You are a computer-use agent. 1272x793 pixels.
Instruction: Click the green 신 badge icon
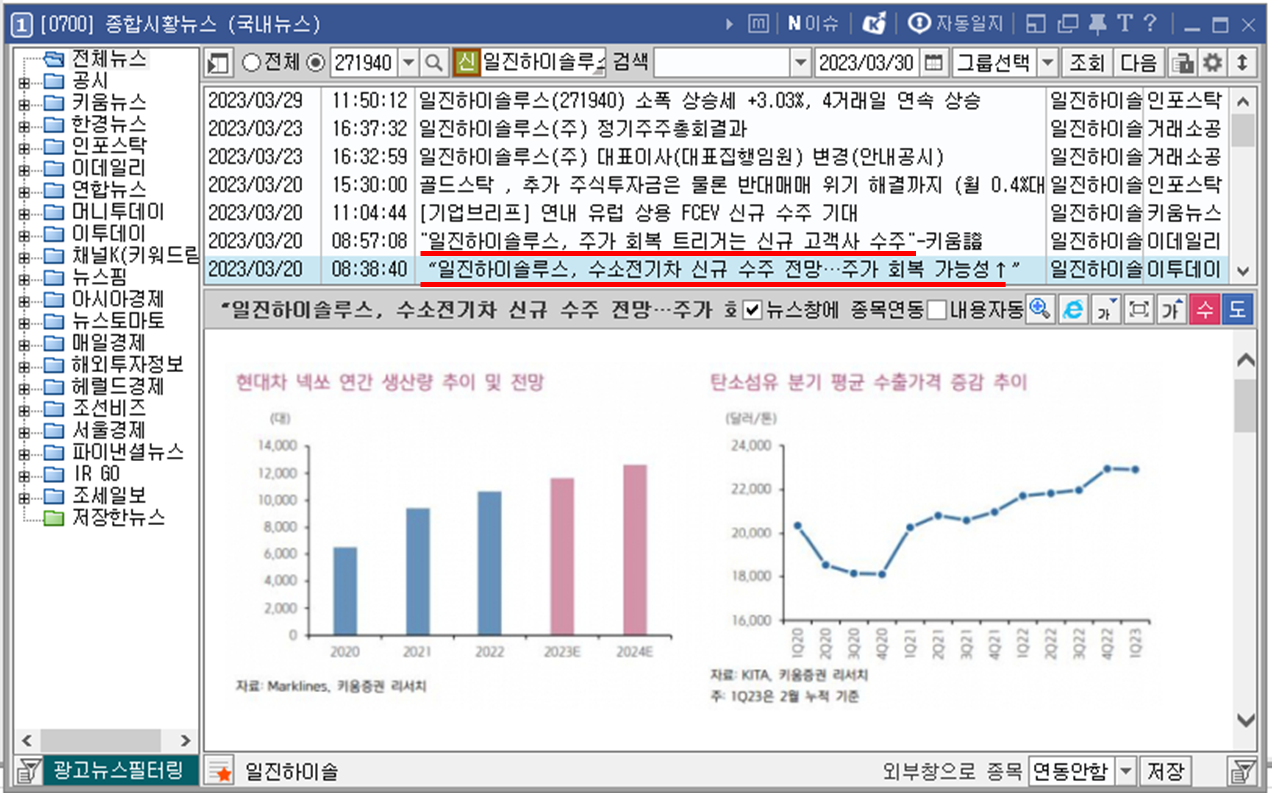[x=465, y=62]
